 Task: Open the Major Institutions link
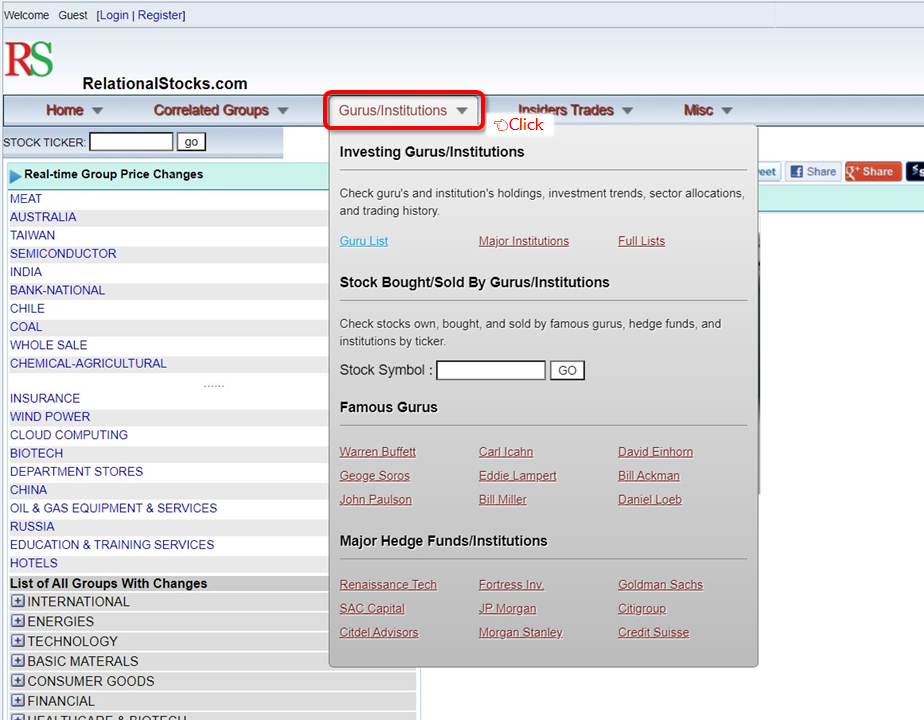pos(524,241)
